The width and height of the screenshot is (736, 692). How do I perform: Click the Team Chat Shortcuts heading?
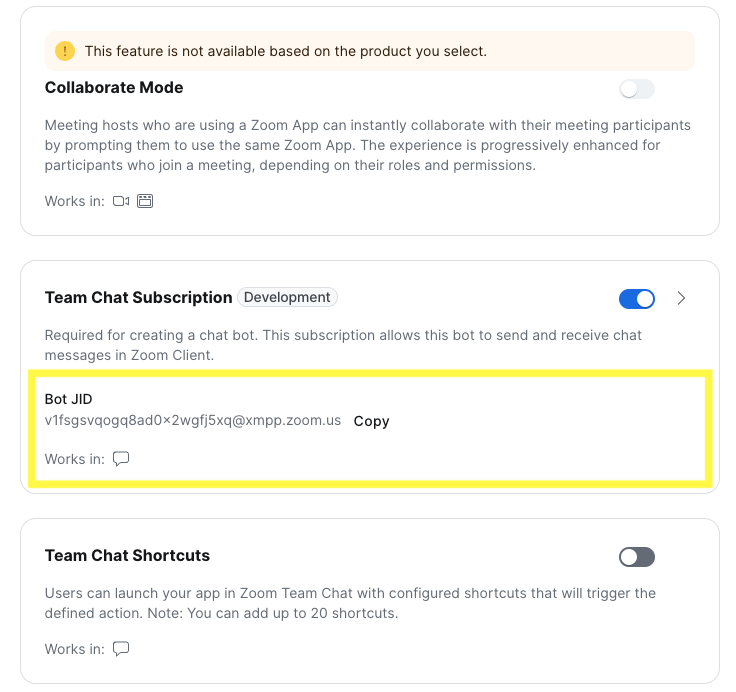[x=127, y=556]
